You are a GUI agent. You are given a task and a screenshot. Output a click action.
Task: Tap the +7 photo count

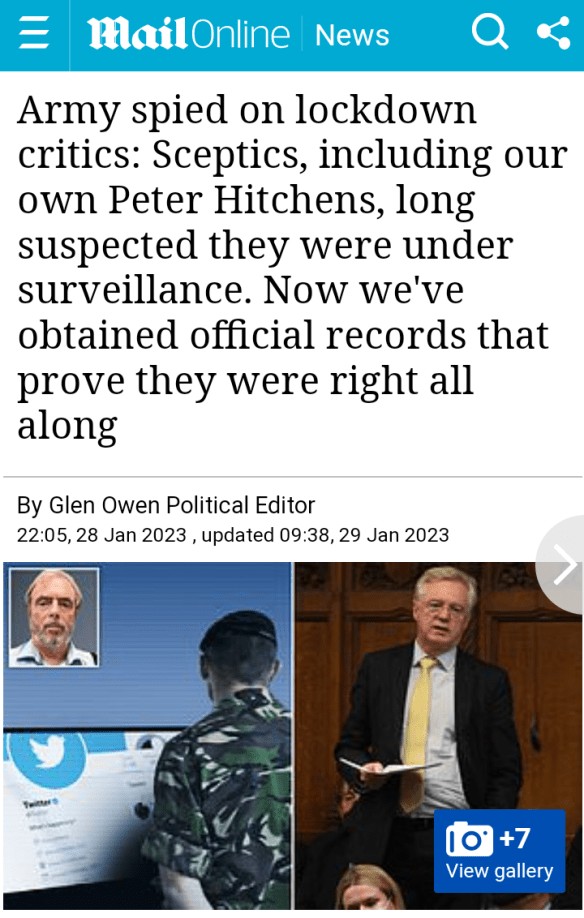(x=515, y=838)
